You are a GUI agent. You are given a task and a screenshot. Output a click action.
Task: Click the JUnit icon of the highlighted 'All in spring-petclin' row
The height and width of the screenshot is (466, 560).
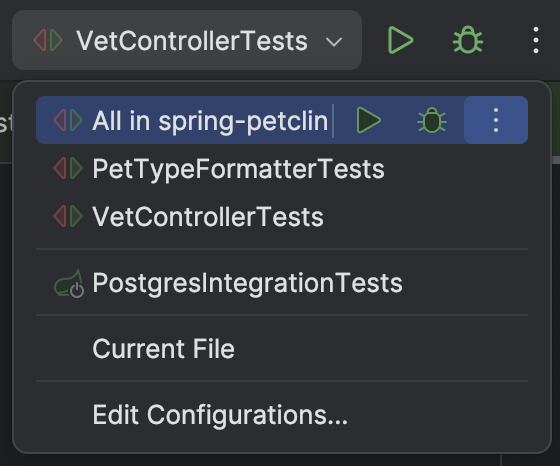(x=68, y=120)
